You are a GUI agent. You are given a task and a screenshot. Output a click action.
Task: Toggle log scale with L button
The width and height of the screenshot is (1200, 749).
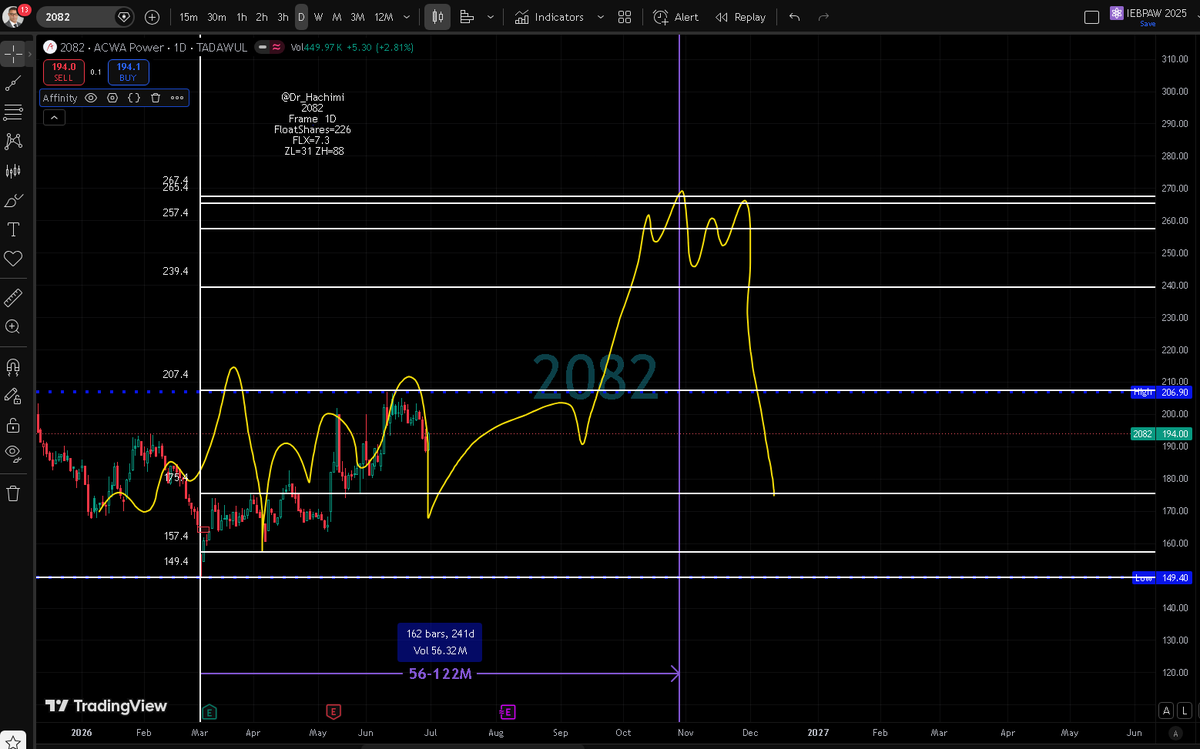click(x=1185, y=711)
